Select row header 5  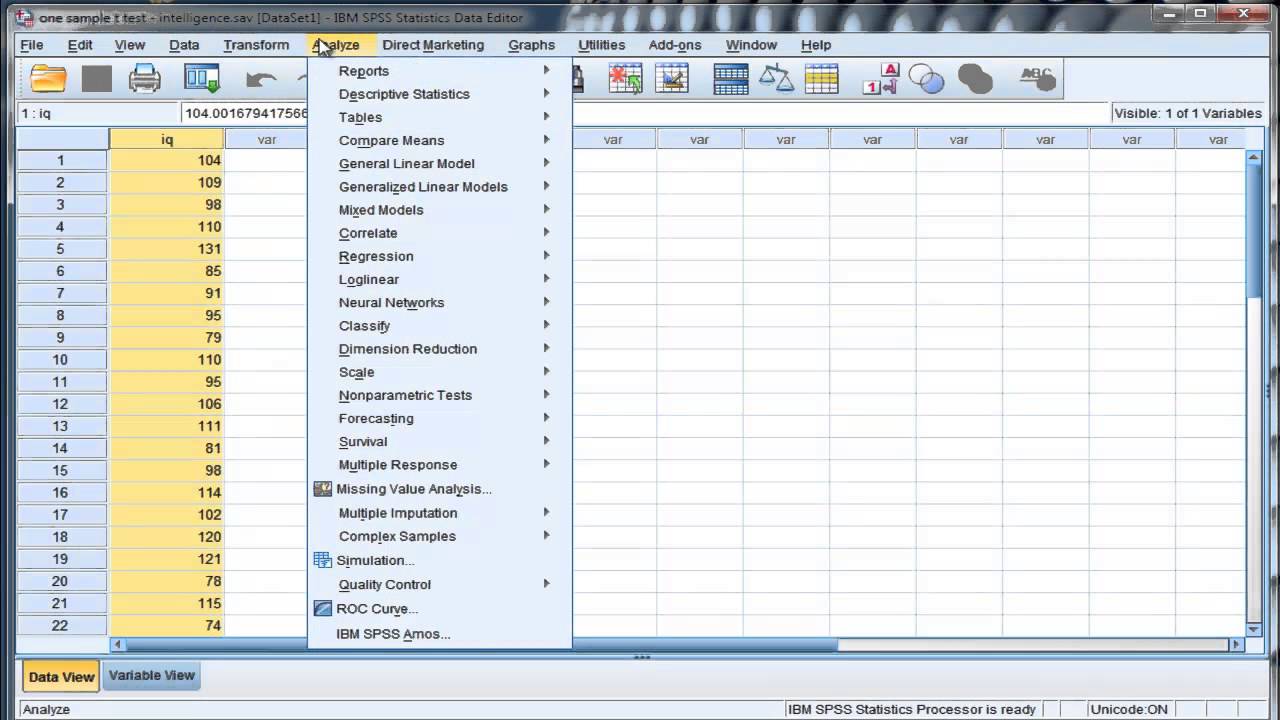tap(62, 249)
